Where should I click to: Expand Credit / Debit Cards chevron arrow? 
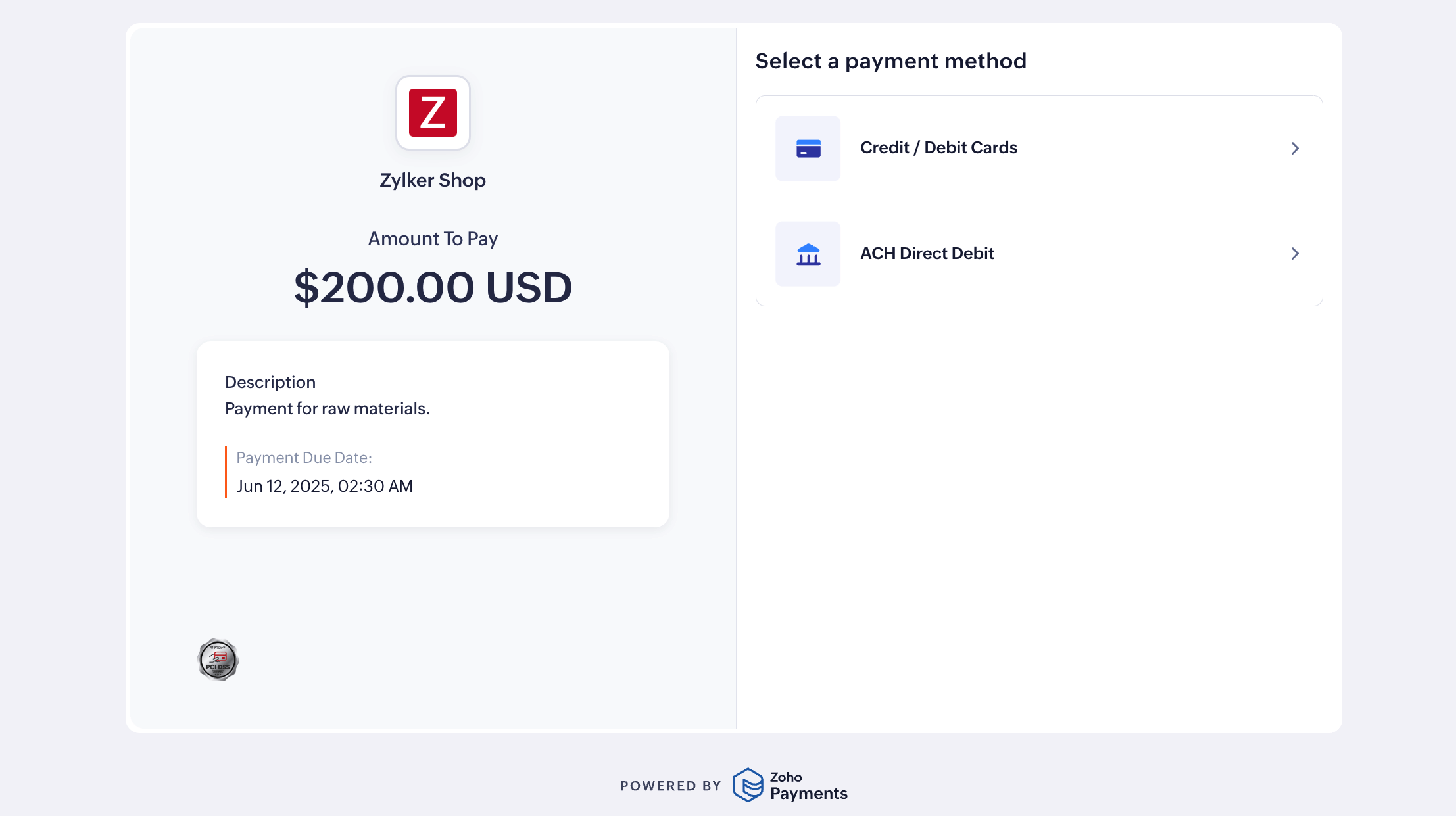(1294, 149)
